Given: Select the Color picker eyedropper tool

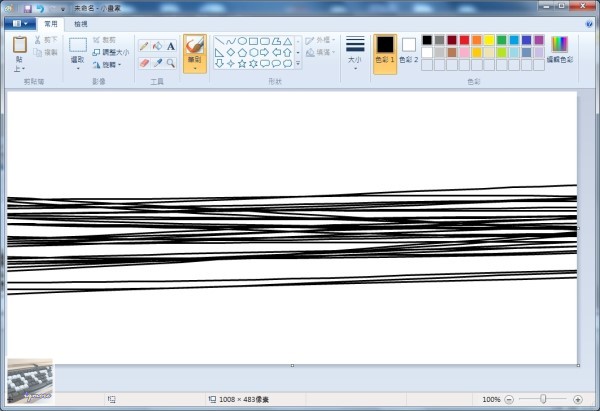Looking at the screenshot, I should pyautogui.click(x=157, y=63).
